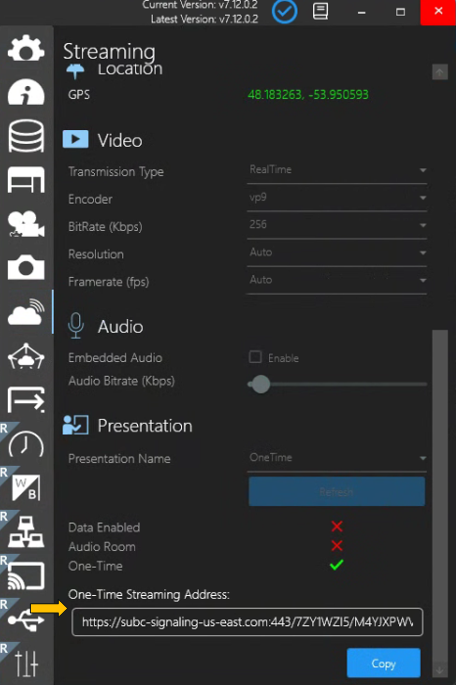Open the settings gear sidebar icon
The height and width of the screenshot is (685, 457).
[x=26, y=49]
